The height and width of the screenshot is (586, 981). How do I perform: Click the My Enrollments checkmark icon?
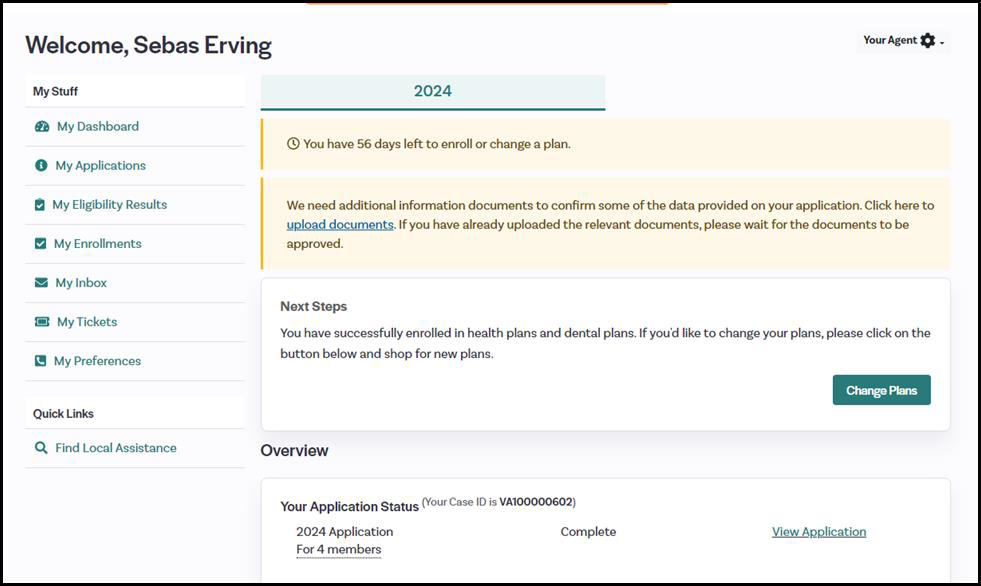coord(41,244)
